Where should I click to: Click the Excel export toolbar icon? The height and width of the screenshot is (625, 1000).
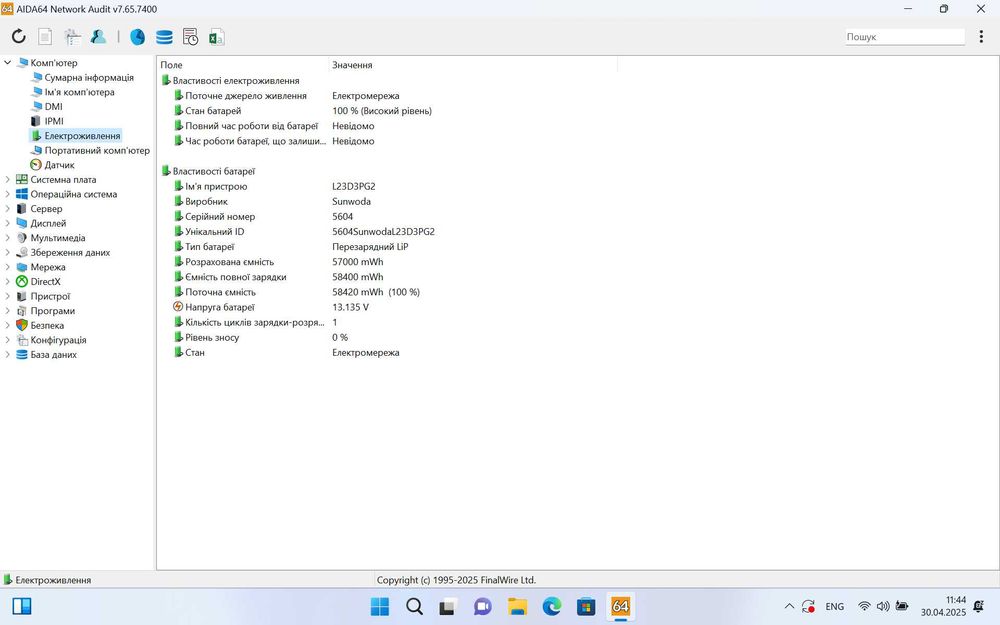pos(216,37)
